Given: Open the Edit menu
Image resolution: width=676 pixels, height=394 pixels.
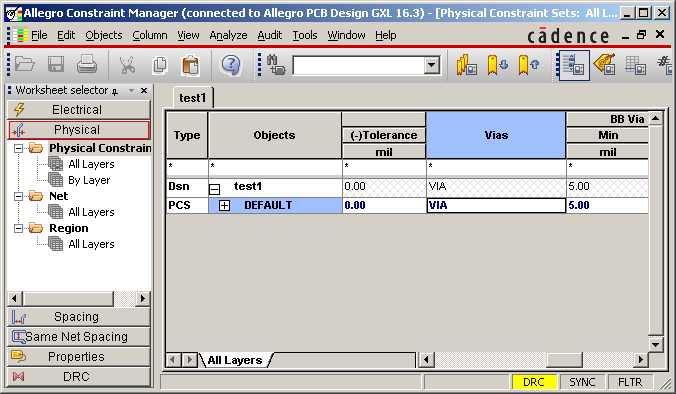Looking at the screenshot, I should click(66, 35).
